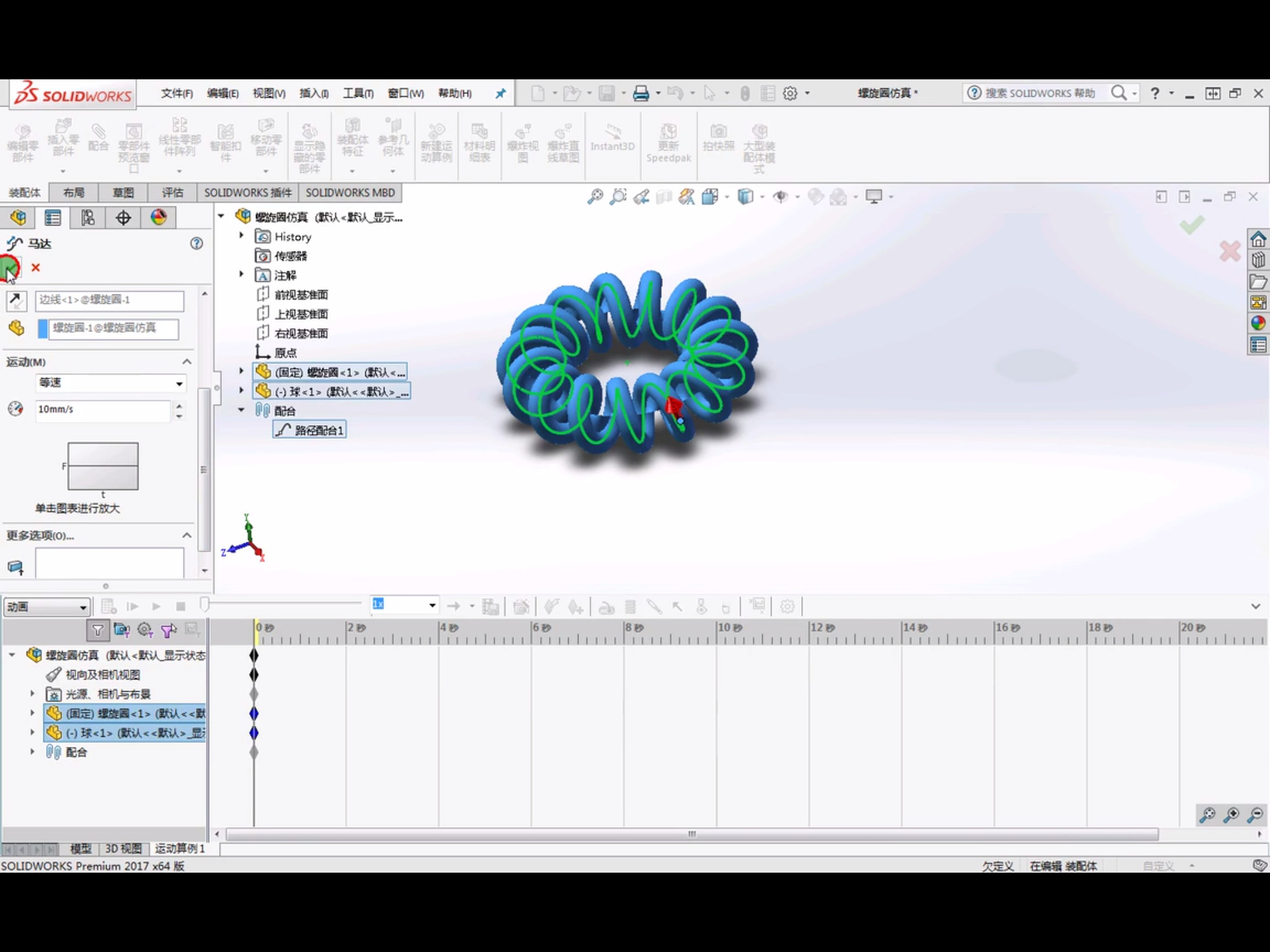Click the 马达 (Motor) icon in panel
The image size is (1270, 952).
pyautogui.click(x=15, y=242)
